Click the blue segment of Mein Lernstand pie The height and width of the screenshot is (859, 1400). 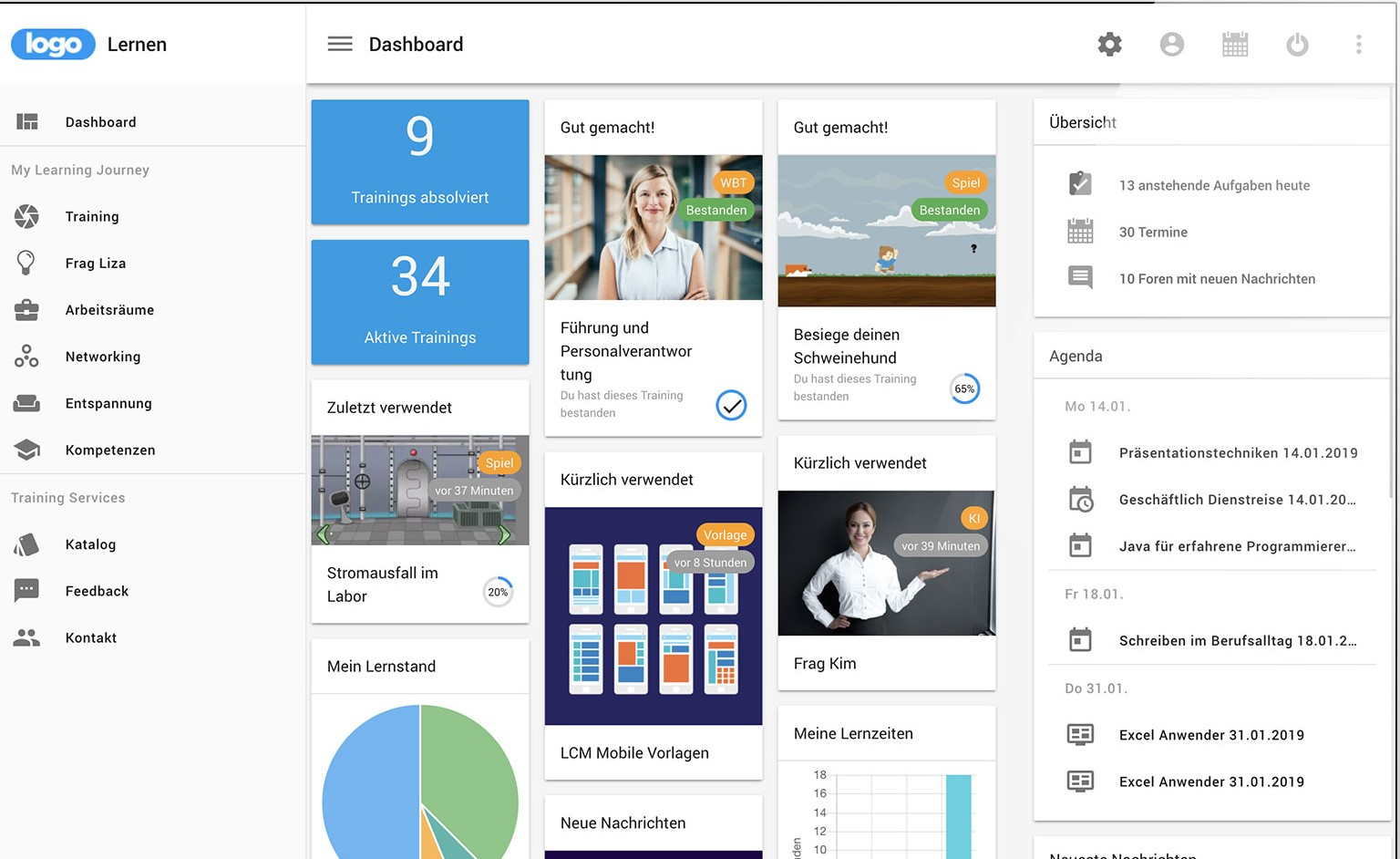(369, 784)
